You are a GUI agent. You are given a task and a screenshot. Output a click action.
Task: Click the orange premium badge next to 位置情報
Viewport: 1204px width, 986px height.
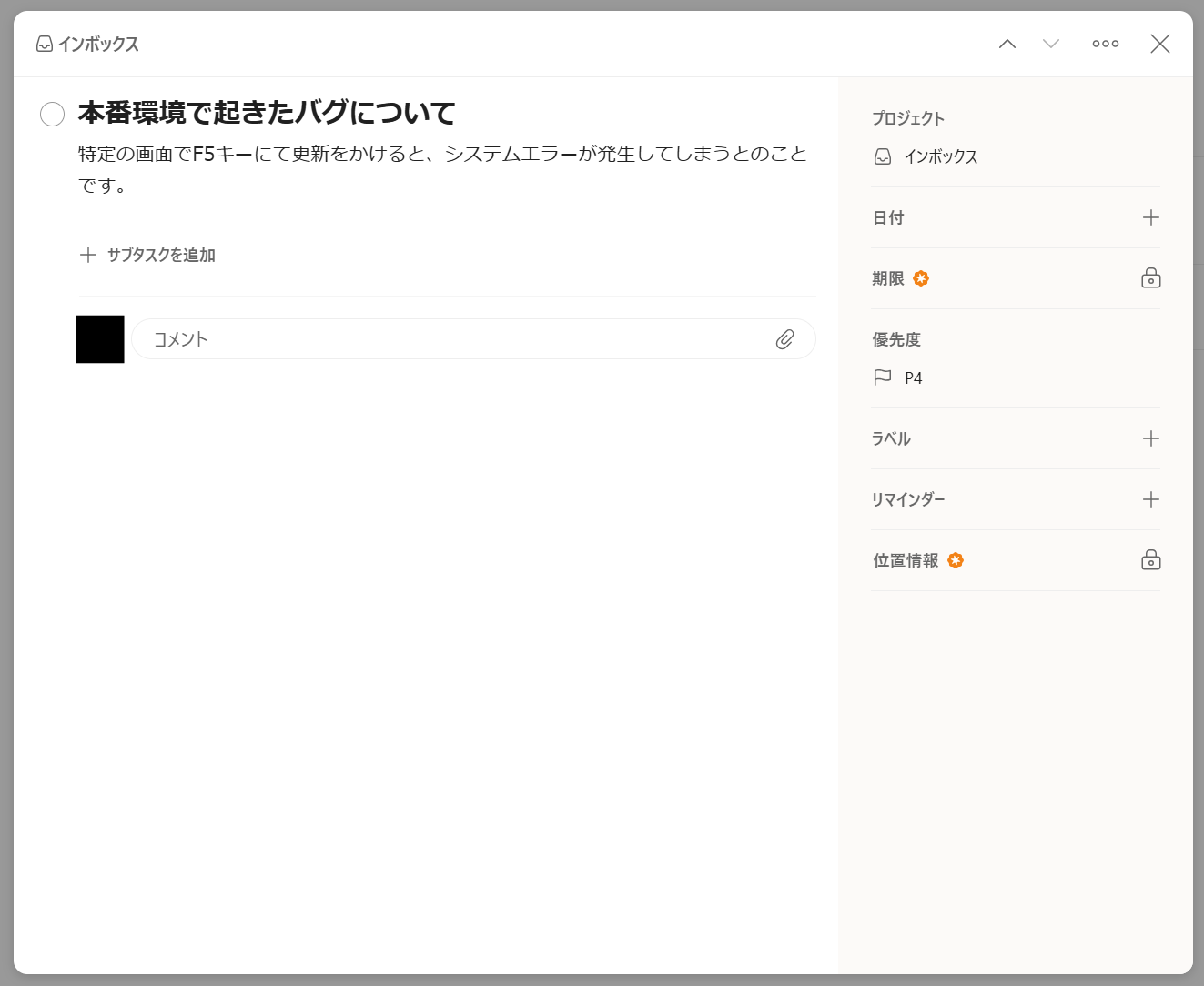(x=956, y=560)
